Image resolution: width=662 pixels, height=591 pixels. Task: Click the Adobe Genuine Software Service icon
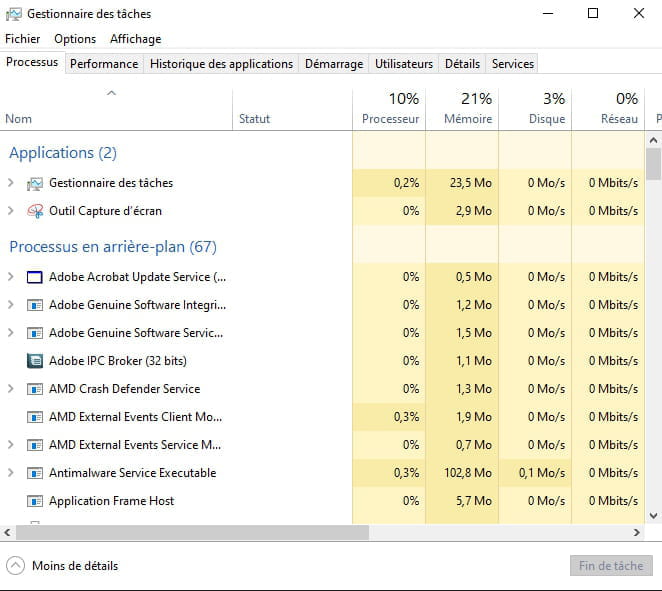coord(35,333)
